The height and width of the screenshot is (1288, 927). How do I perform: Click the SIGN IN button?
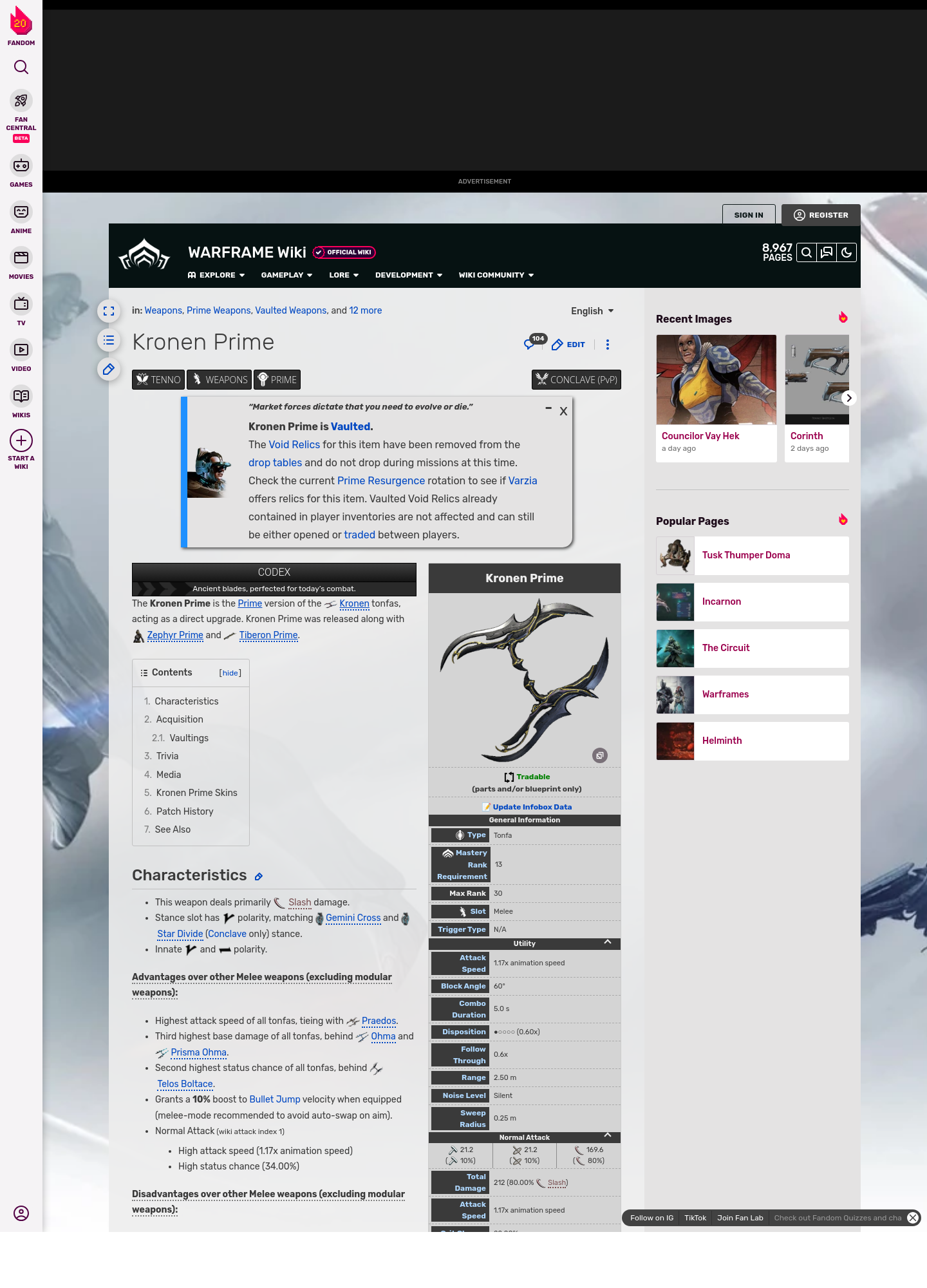(x=749, y=215)
